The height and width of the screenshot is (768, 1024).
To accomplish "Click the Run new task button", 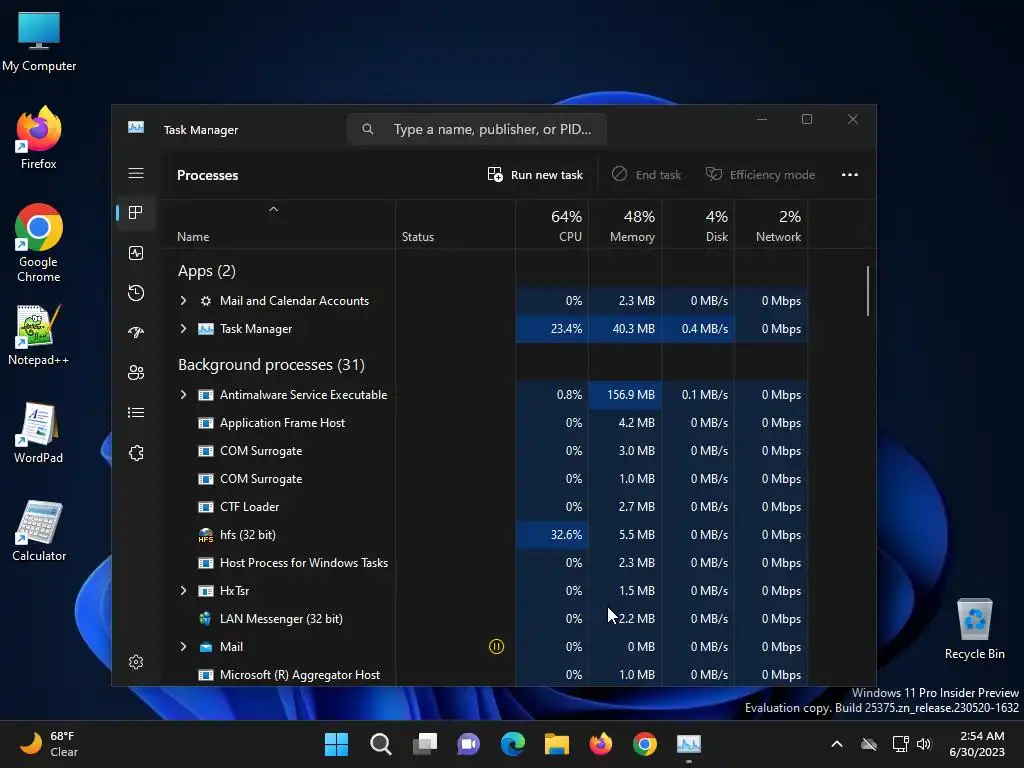I will point(536,174).
